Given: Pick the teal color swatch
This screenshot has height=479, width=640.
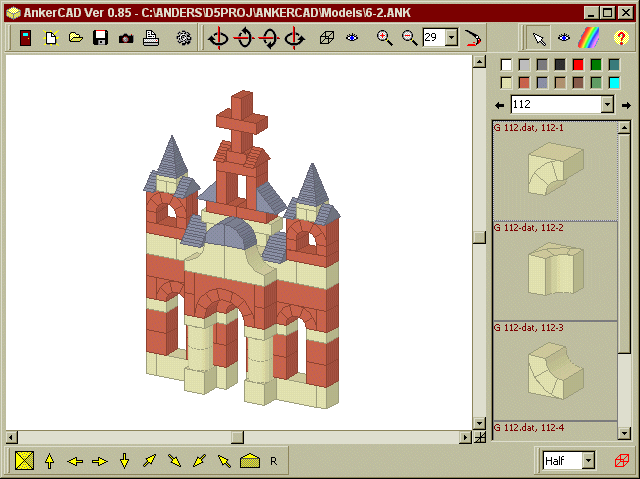Looking at the screenshot, I should [614, 64].
